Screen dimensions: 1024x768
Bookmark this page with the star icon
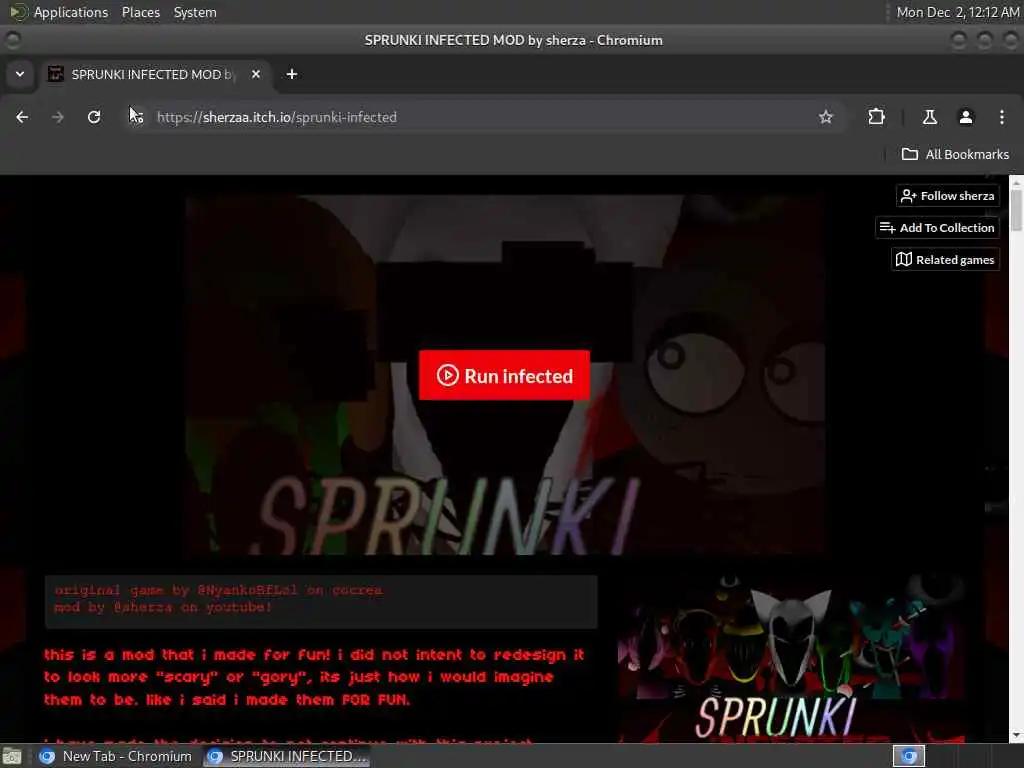(x=825, y=117)
